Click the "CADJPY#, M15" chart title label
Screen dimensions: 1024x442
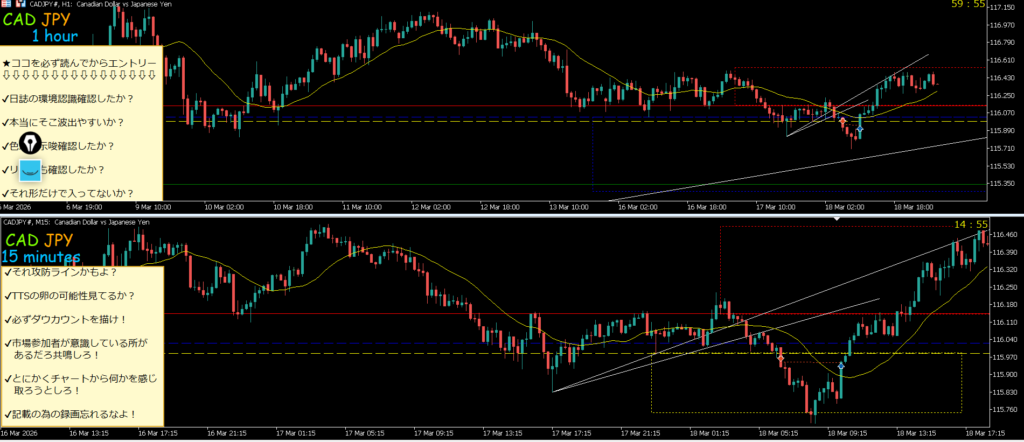[x=28, y=222]
